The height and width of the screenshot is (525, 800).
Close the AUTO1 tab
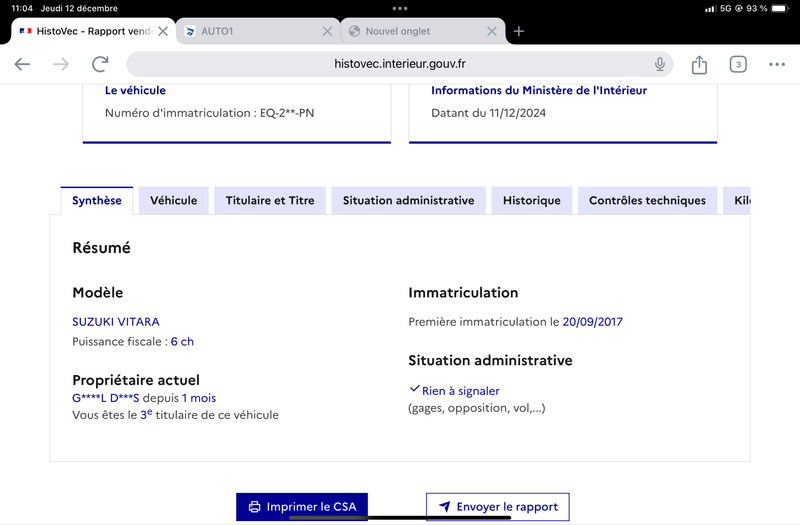[328, 31]
